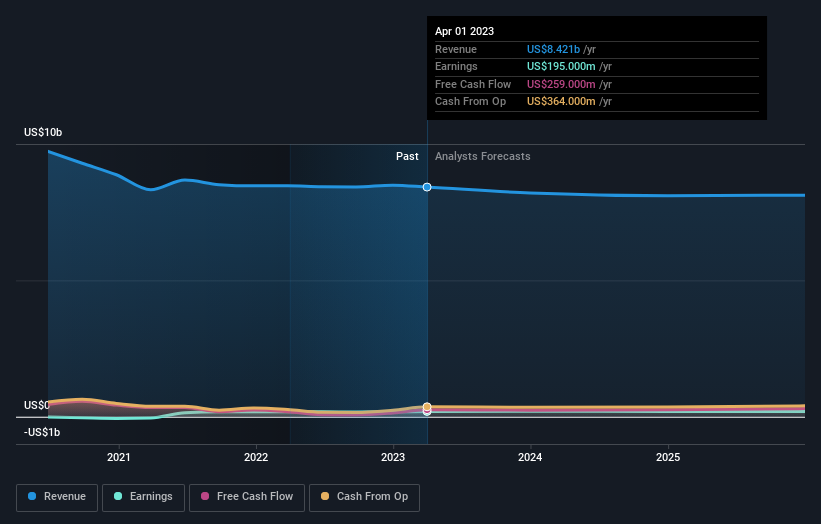The width and height of the screenshot is (821, 524).
Task: Toggle the Earnings legend button
Action: (x=143, y=497)
